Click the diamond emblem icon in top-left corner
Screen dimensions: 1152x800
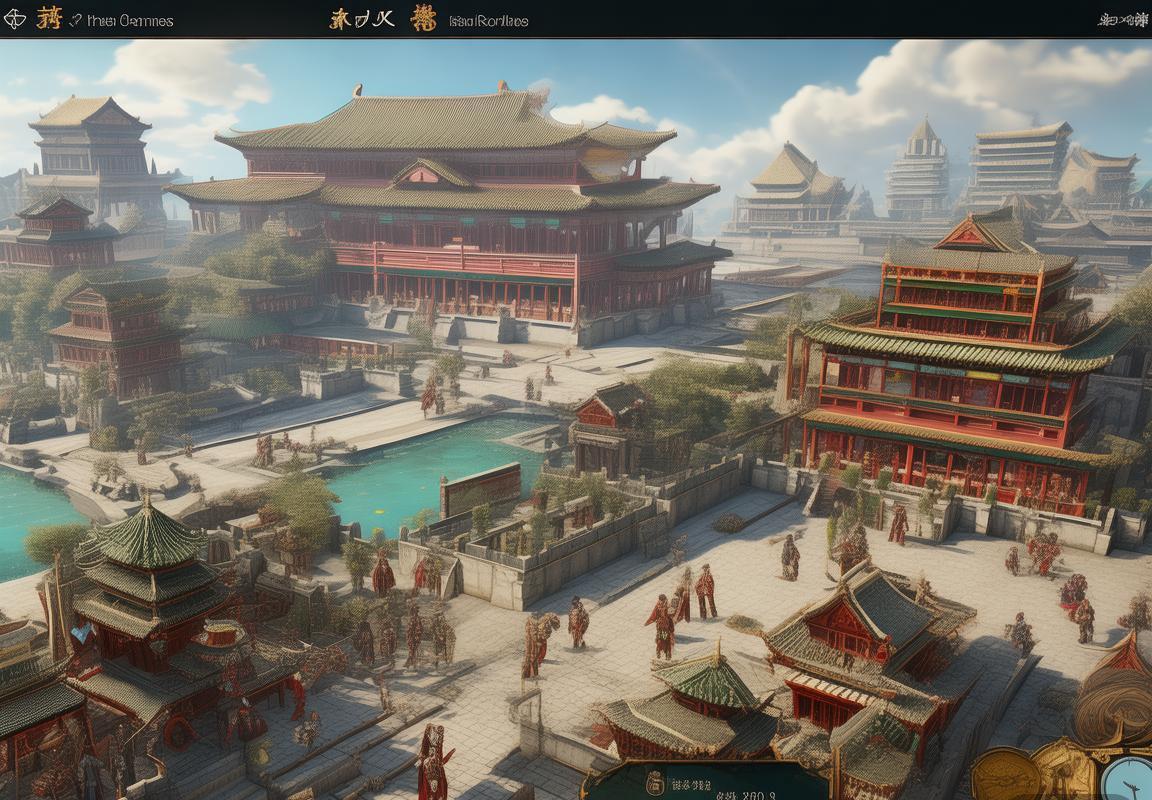point(15,19)
